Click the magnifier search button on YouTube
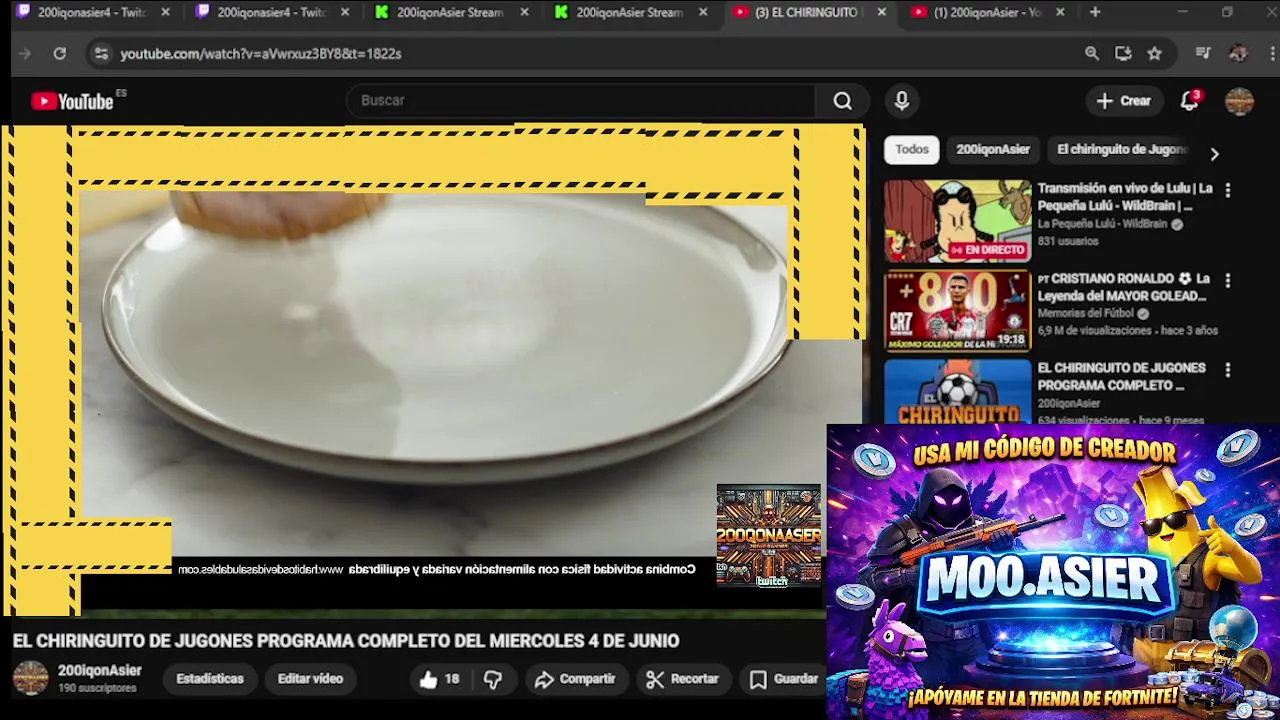 point(843,101)
